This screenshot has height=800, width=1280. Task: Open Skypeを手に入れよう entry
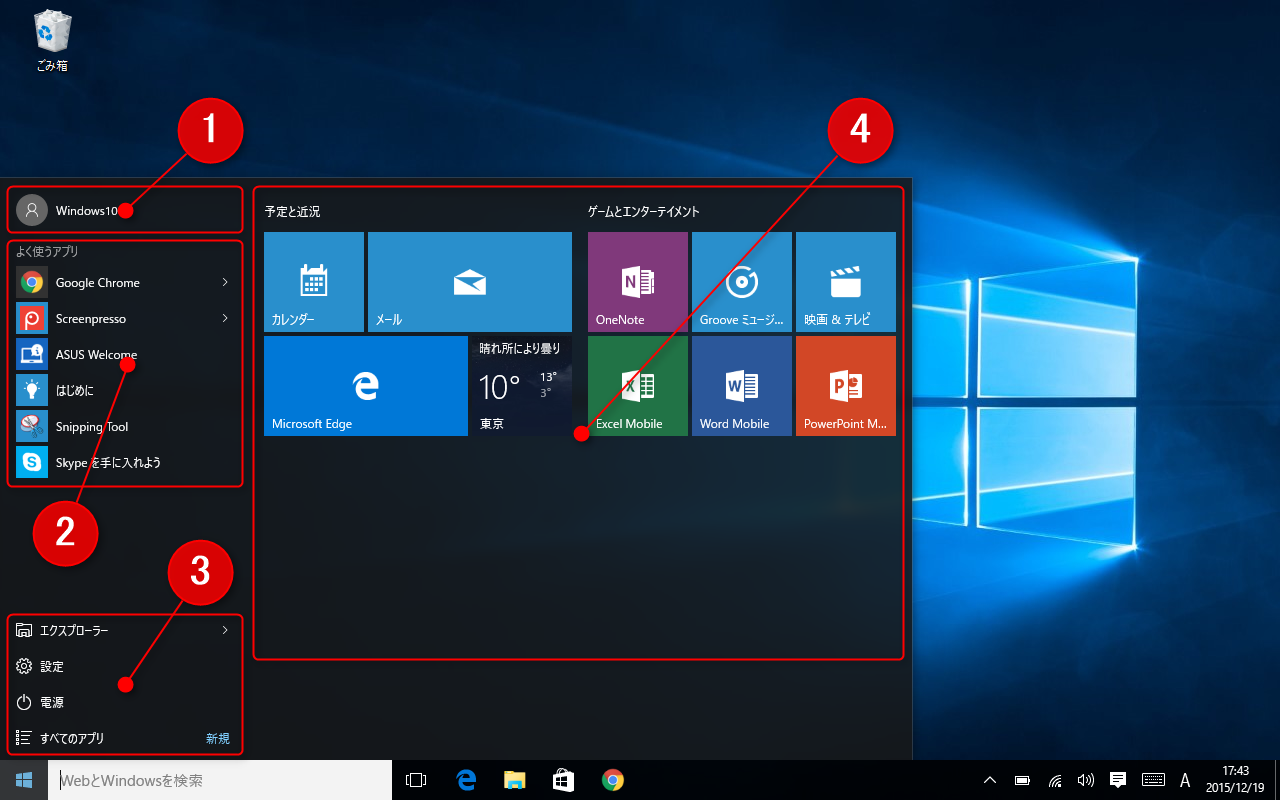(125, 463)
